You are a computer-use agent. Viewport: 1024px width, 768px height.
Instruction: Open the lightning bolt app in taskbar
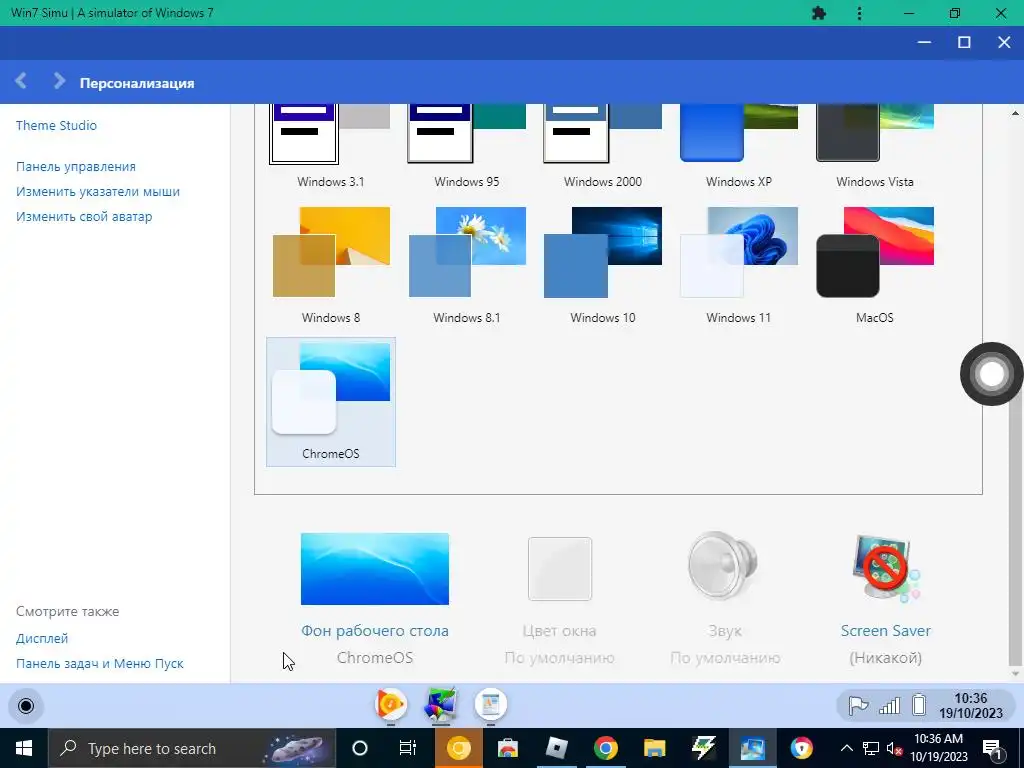703,748
